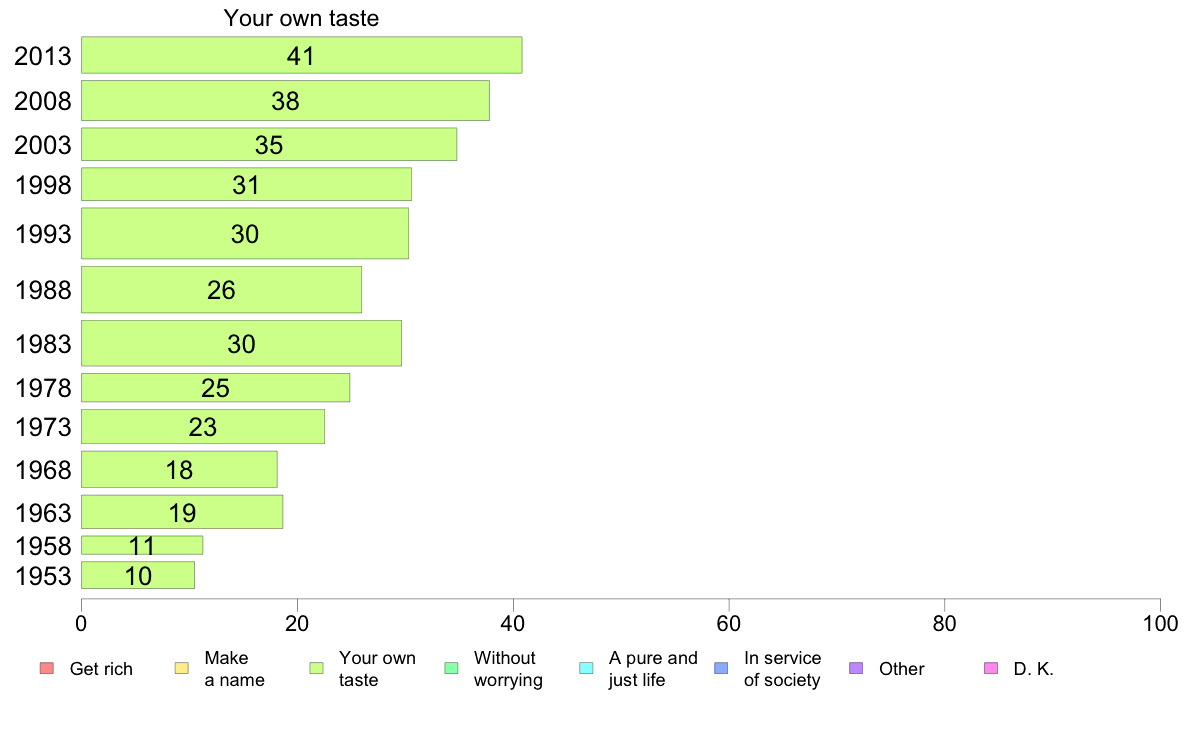Click the 2003 year label

[x=42, y=145]
